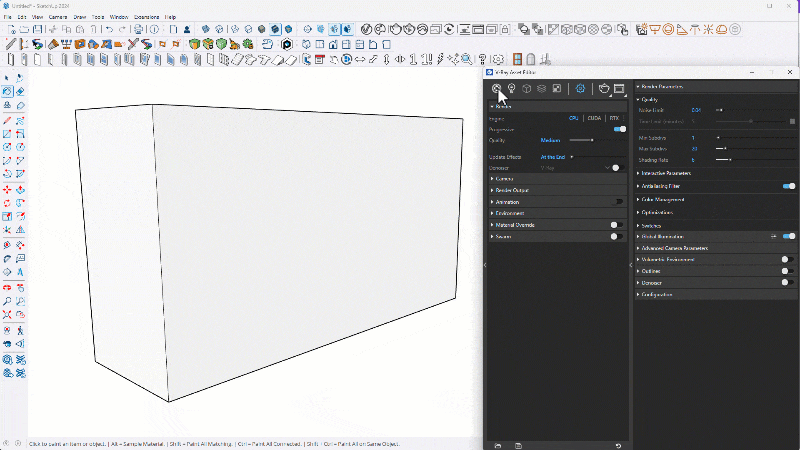Select the Eraser tool in left toolbar
Viewport: 800px width, 450px height.
(20, 92)
